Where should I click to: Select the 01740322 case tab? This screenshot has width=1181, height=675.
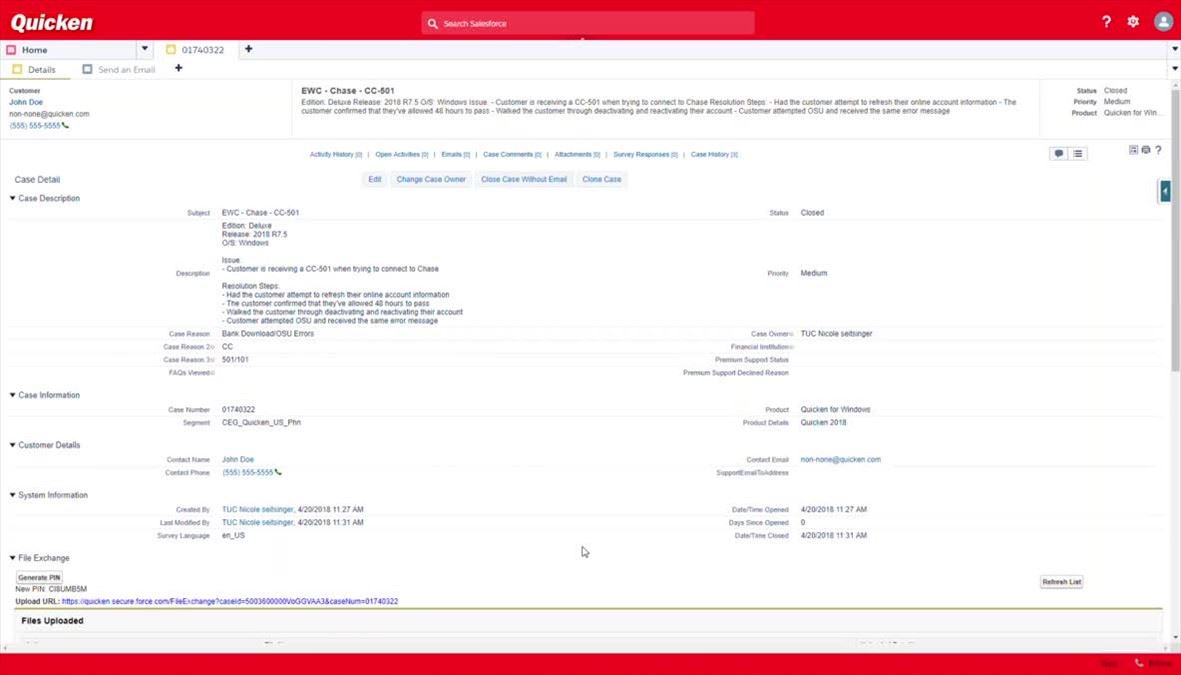202,50
